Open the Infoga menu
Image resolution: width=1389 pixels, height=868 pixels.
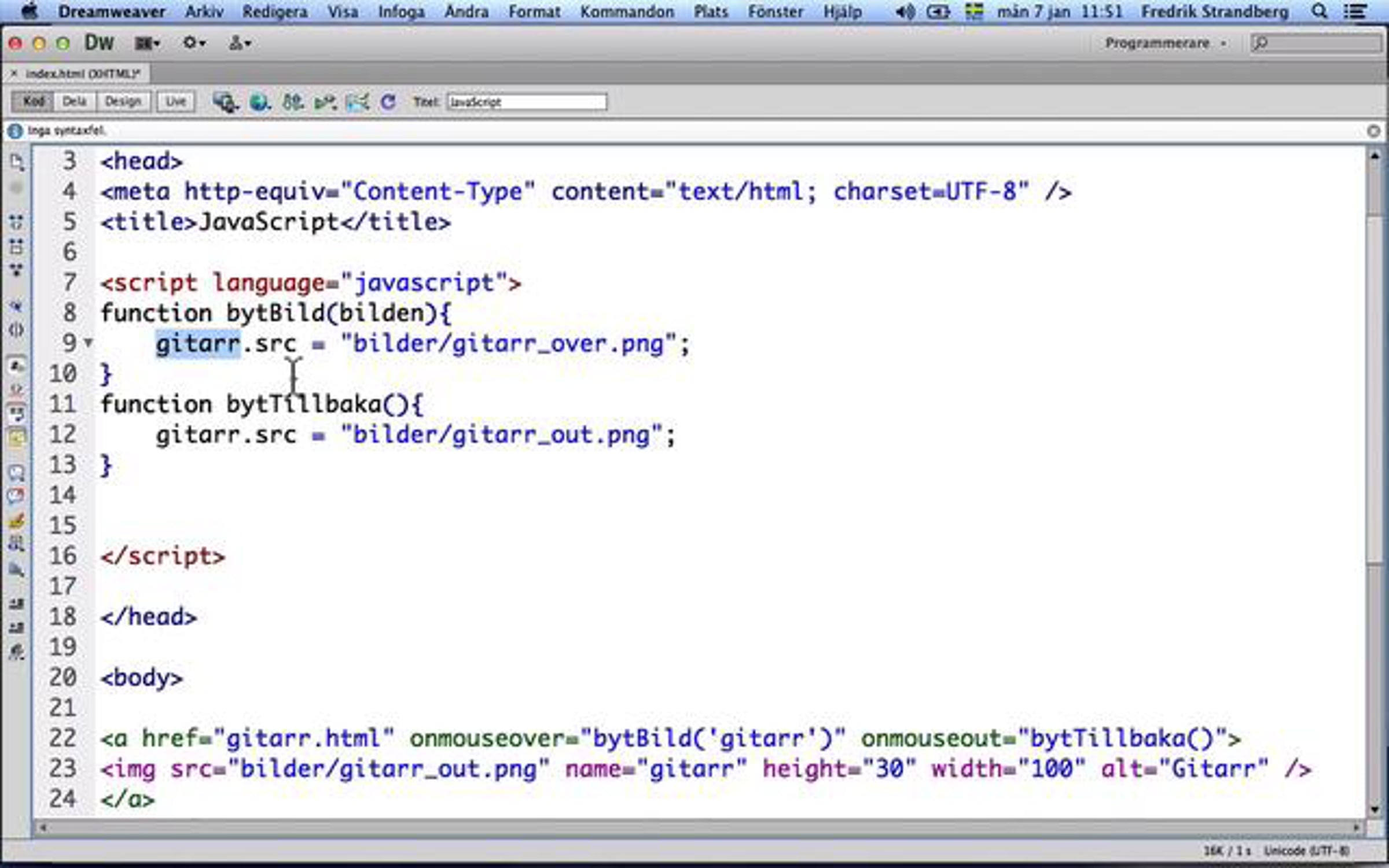pyautogui.click(x=401, y=12)
